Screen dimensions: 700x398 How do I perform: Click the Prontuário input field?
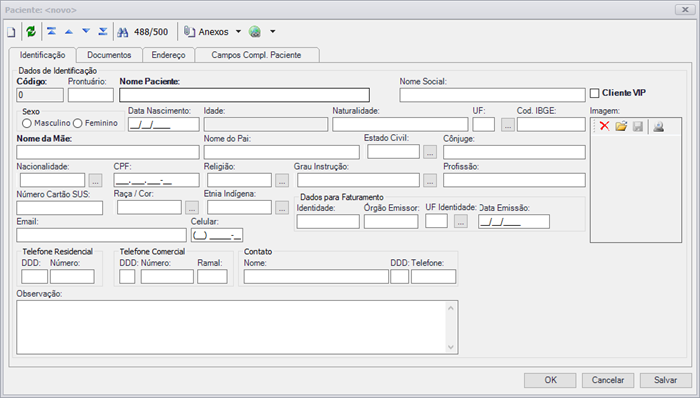(91, 95)
